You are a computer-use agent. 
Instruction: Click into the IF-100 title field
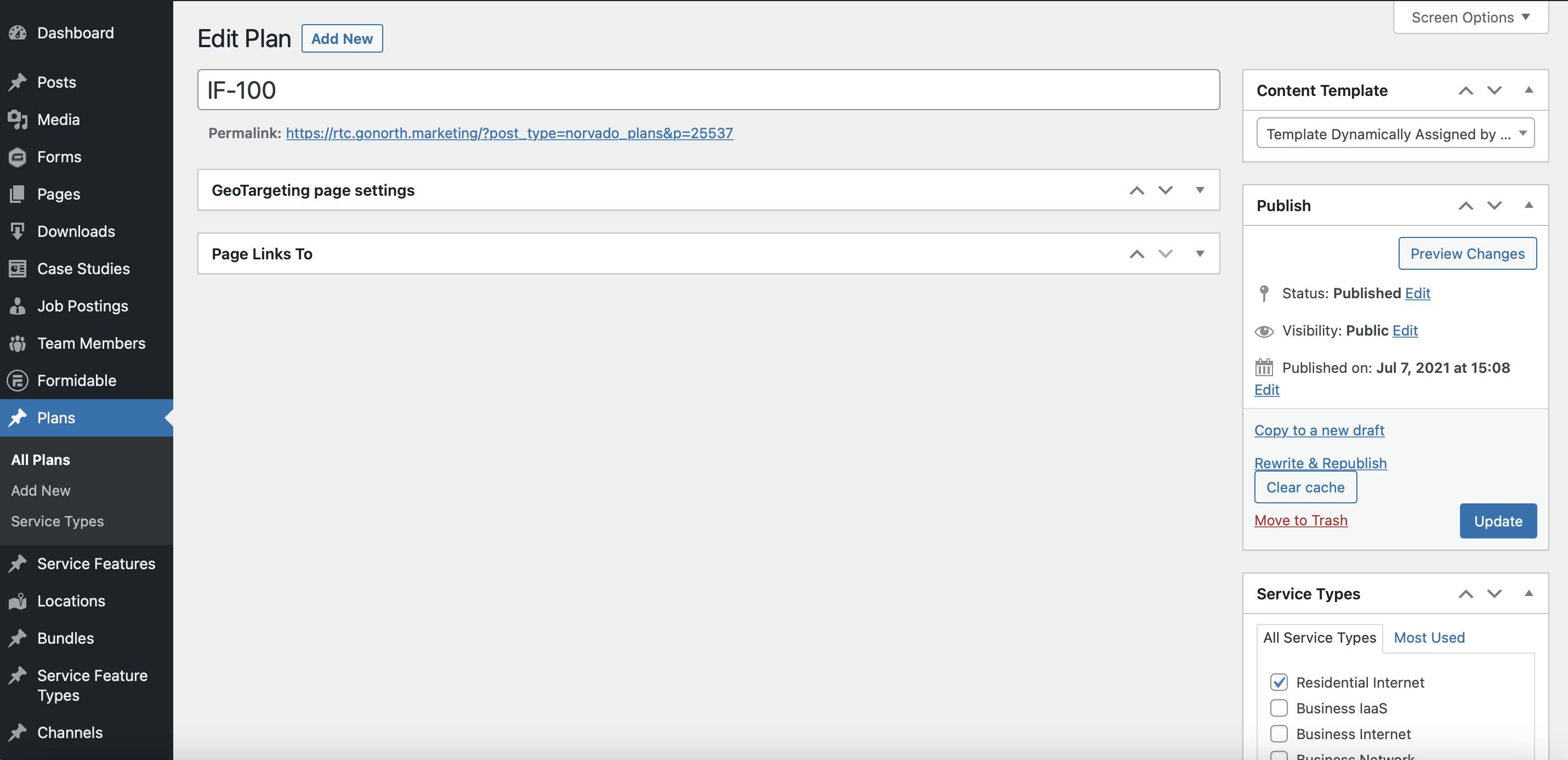coord(708,90)
